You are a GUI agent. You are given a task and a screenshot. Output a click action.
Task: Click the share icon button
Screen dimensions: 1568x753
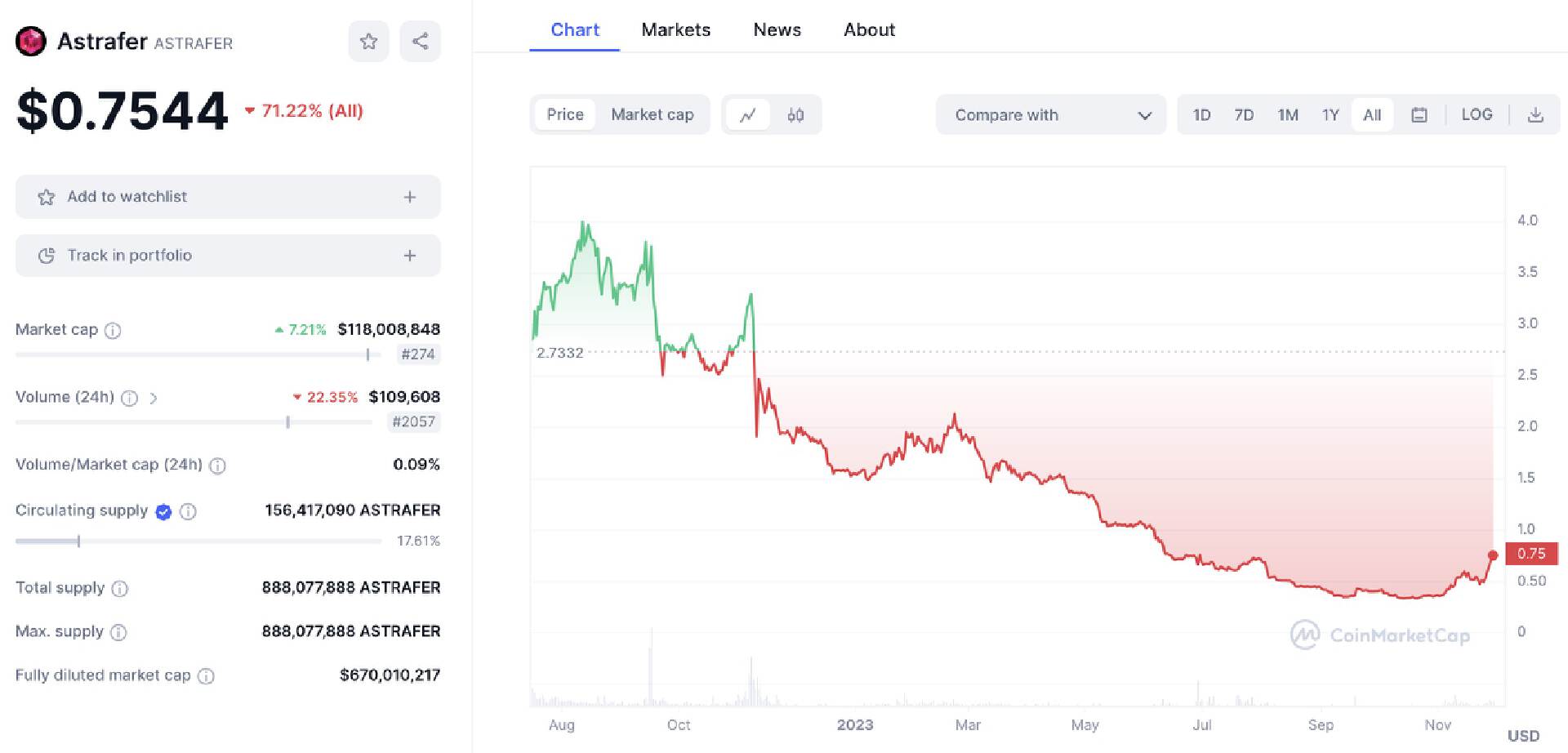tap(420, 42)
